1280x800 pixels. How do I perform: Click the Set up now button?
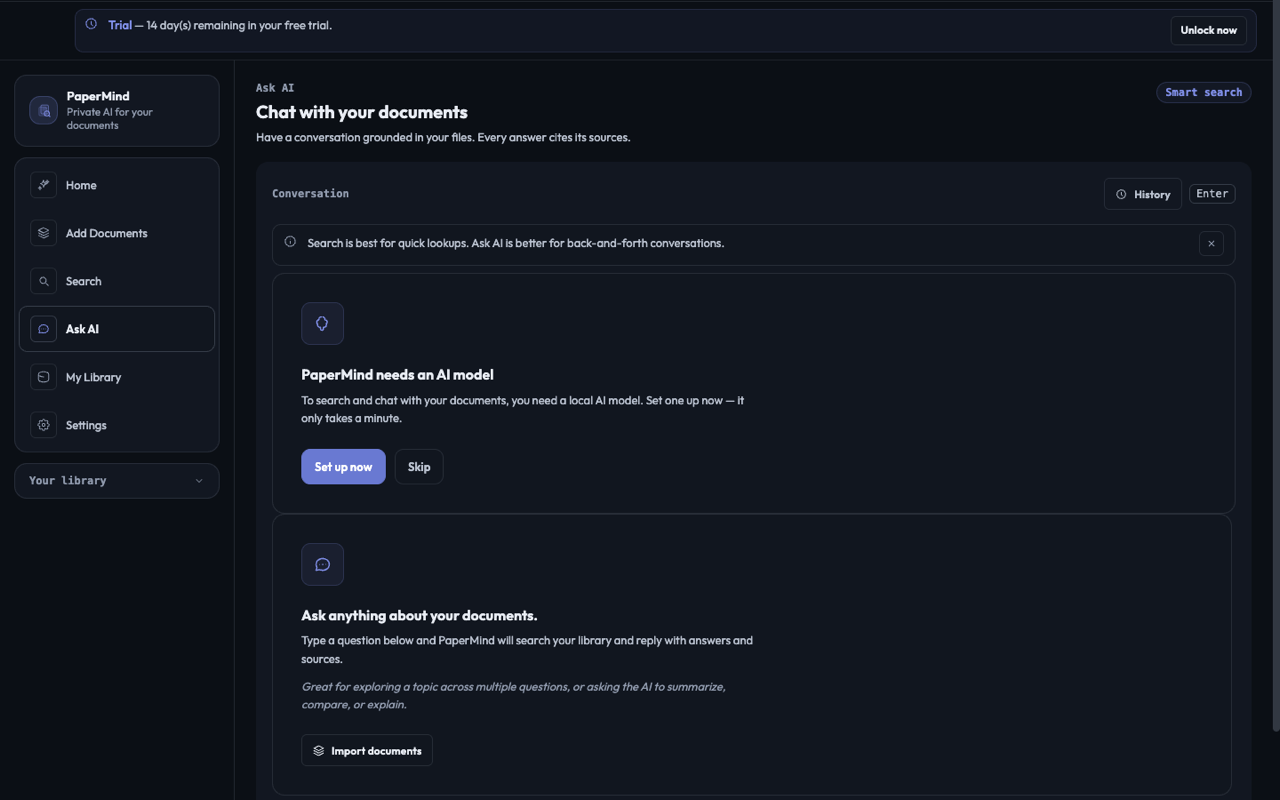(343, 467)
